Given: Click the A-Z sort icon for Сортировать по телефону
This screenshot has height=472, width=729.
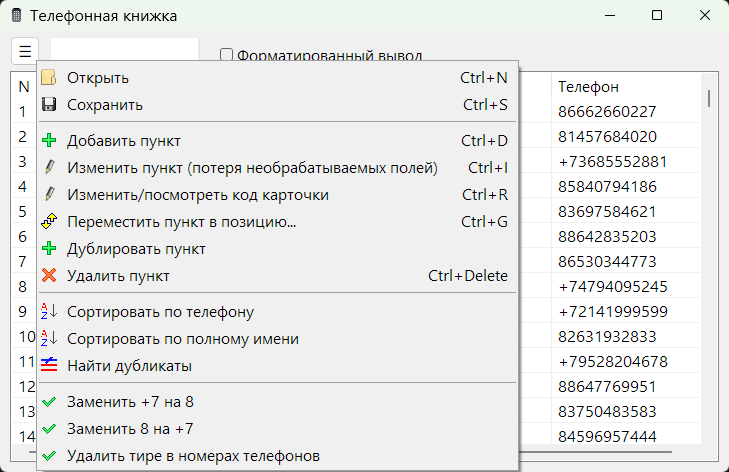Looking at the screenshot, I should click(49, 312).
